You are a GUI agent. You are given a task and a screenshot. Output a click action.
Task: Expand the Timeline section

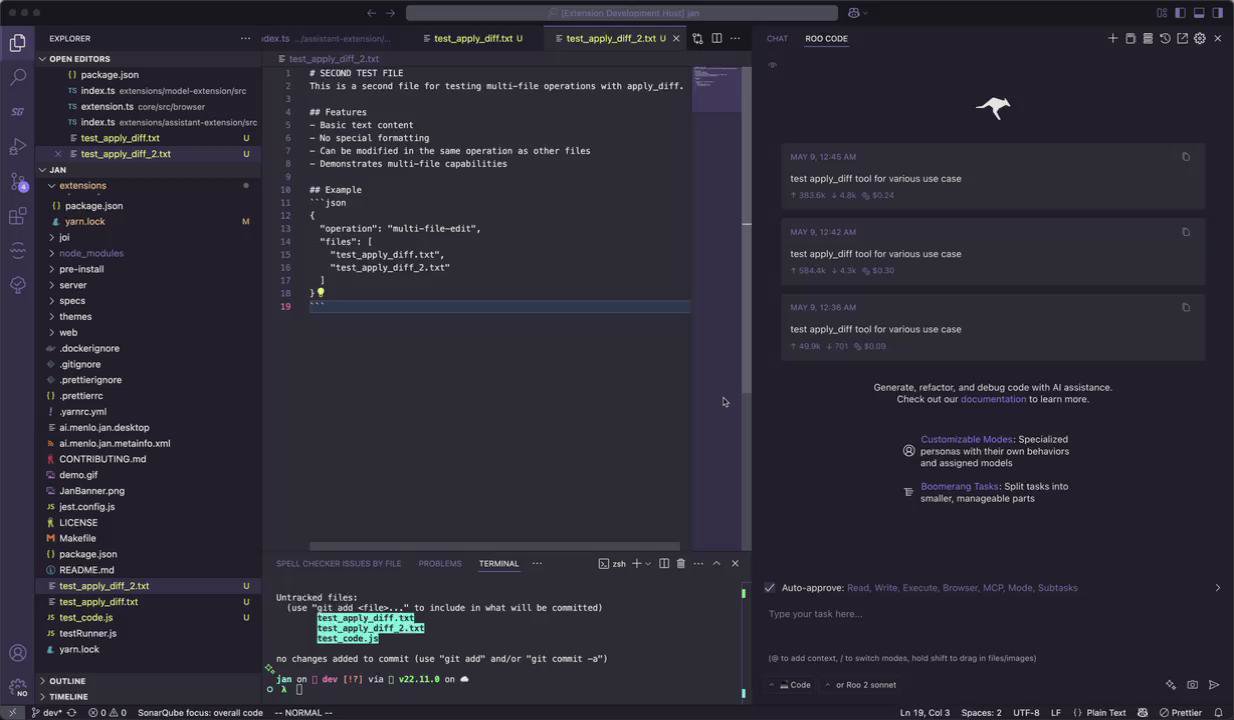(148, 696)
